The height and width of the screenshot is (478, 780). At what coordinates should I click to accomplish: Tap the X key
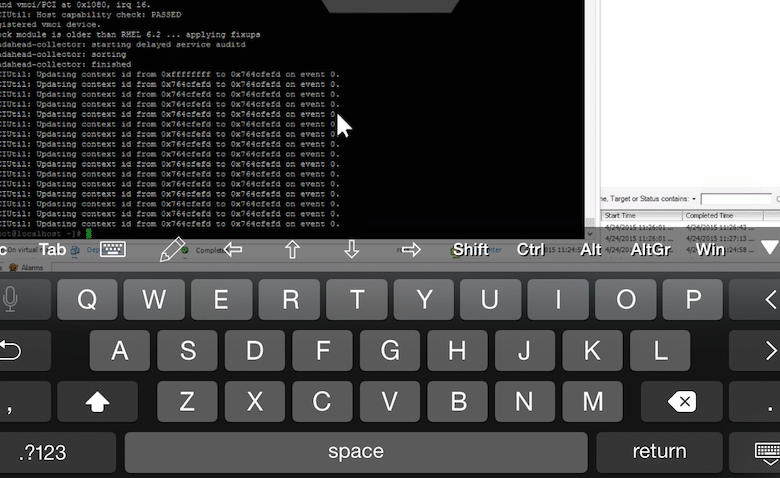(x=255, y=401)
